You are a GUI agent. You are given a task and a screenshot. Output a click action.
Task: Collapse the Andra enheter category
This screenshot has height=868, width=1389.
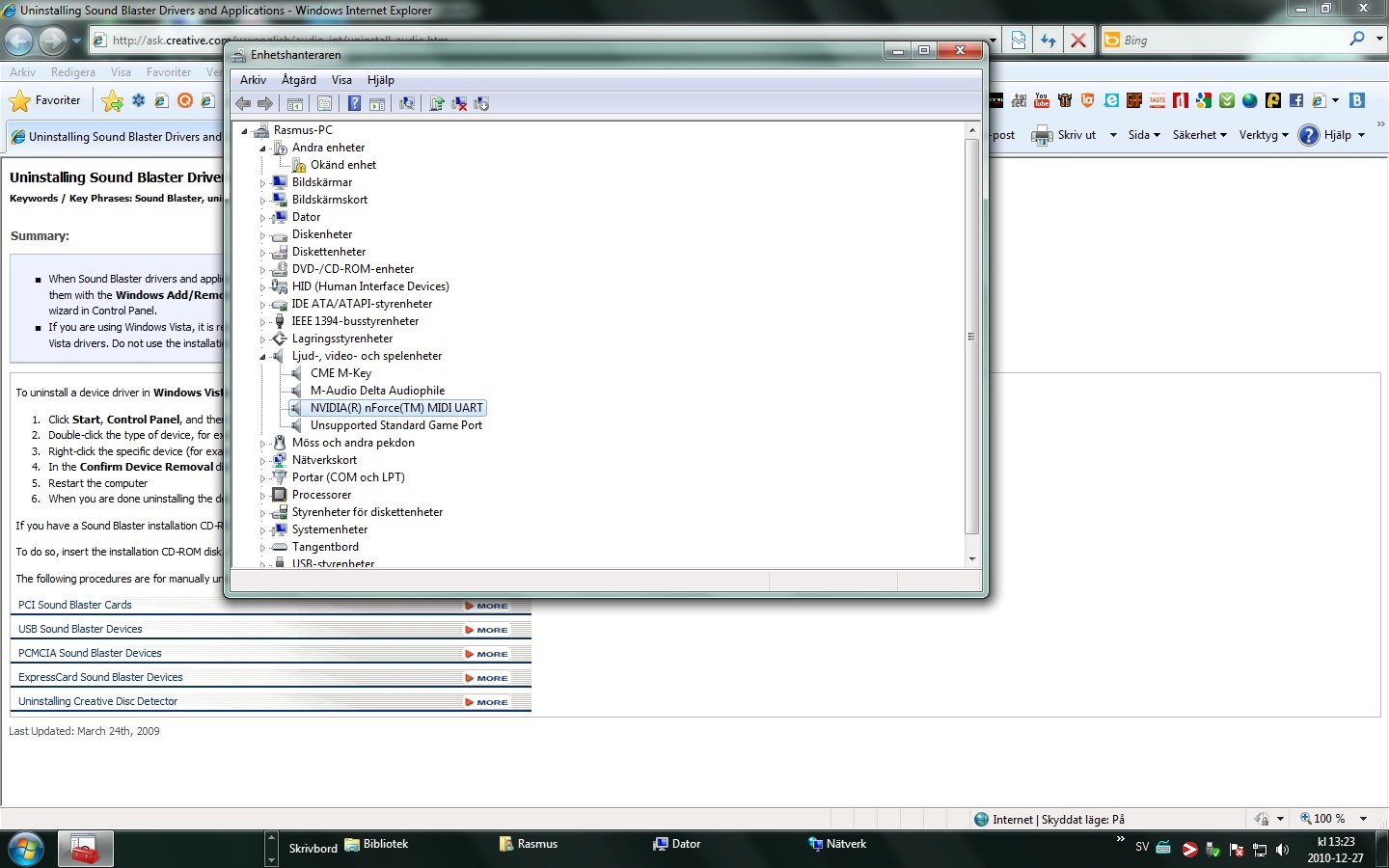(262, 149)
